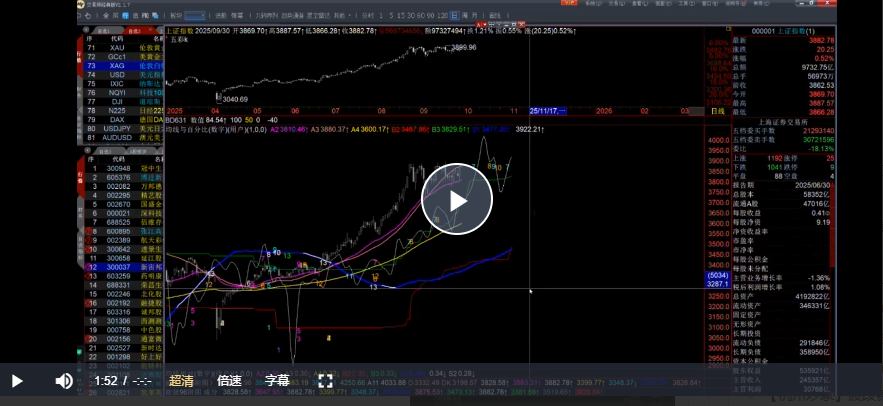Screen dimensions: 883x406
Task: Mute the video with the speaker icon
Action: click(63, 381)
